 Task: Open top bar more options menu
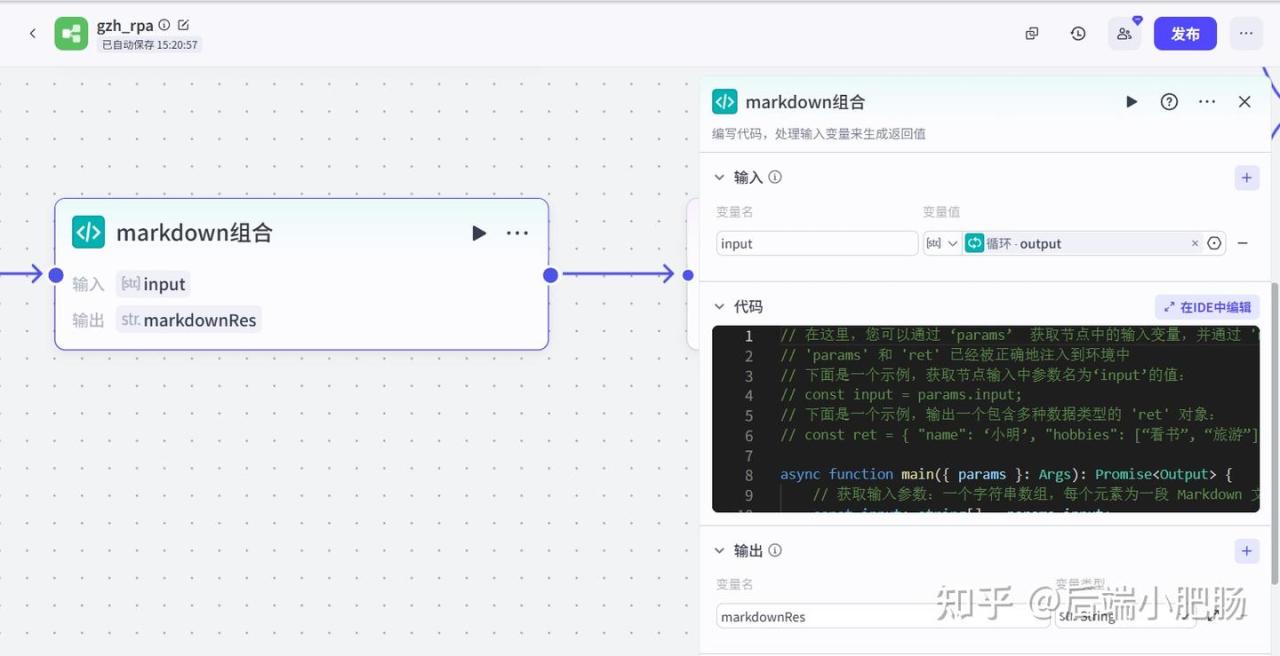point(1246,33)
